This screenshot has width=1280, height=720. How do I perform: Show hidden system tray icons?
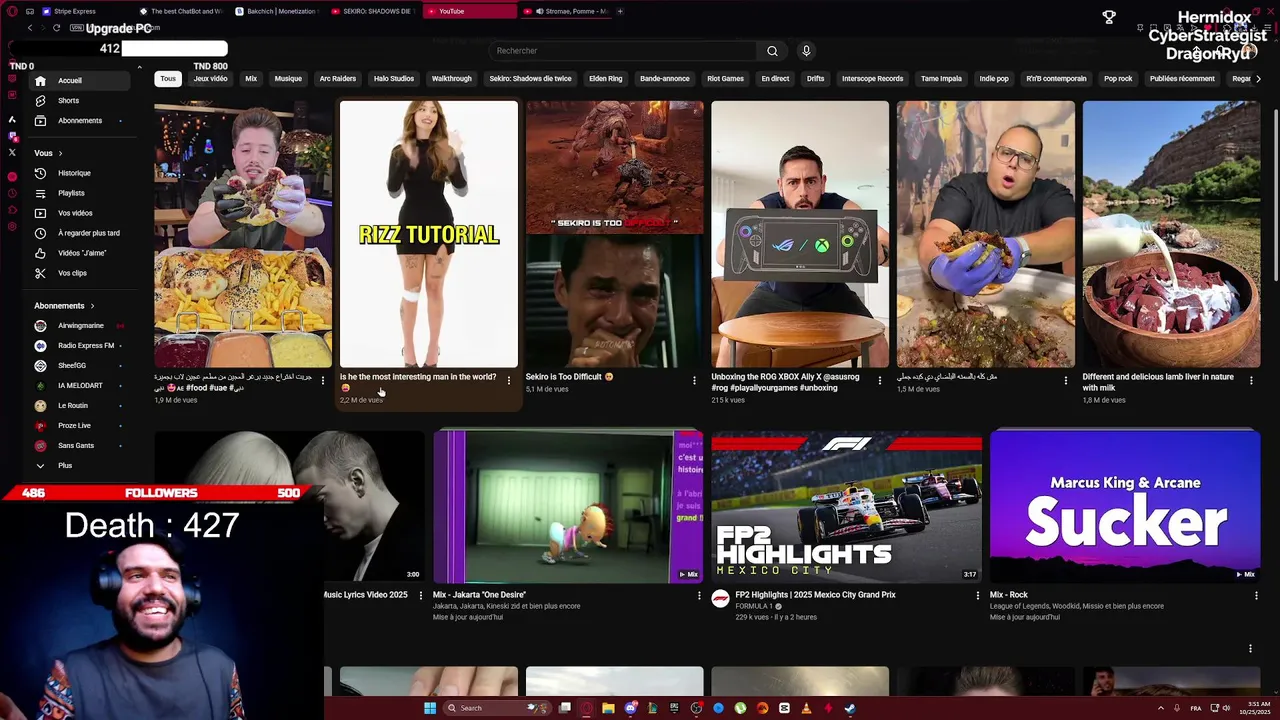tap(1161, 708)
